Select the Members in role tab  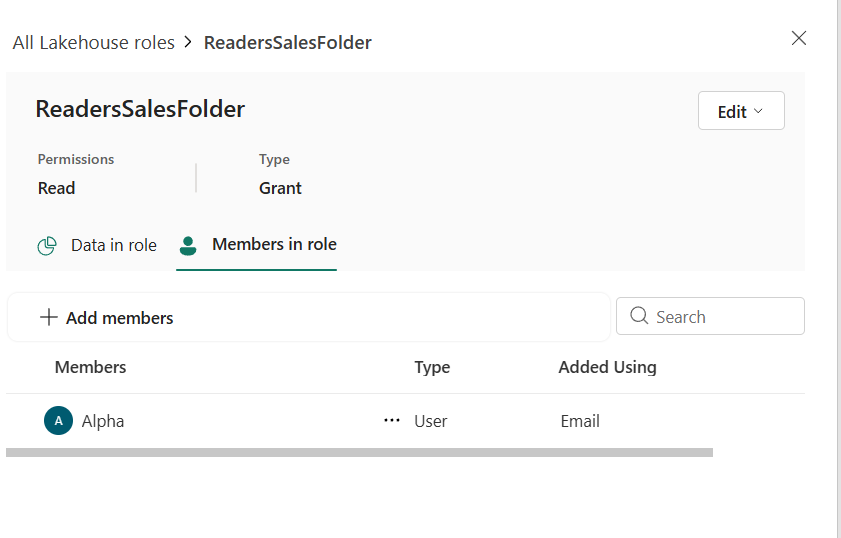pos(257,245)
